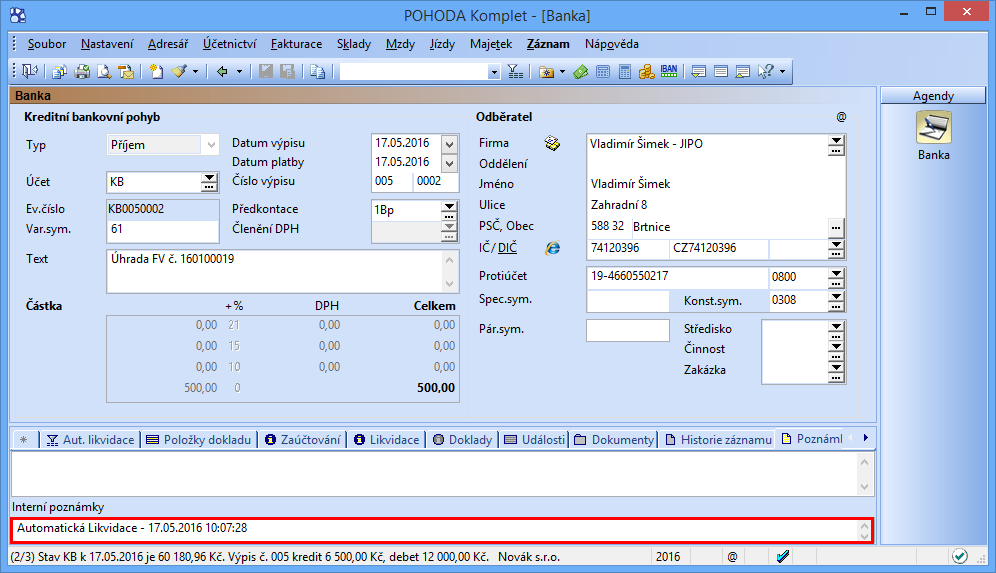996x573 pixels.
Task: Create new record with blank page icon
Action: (x=156, y=71)
